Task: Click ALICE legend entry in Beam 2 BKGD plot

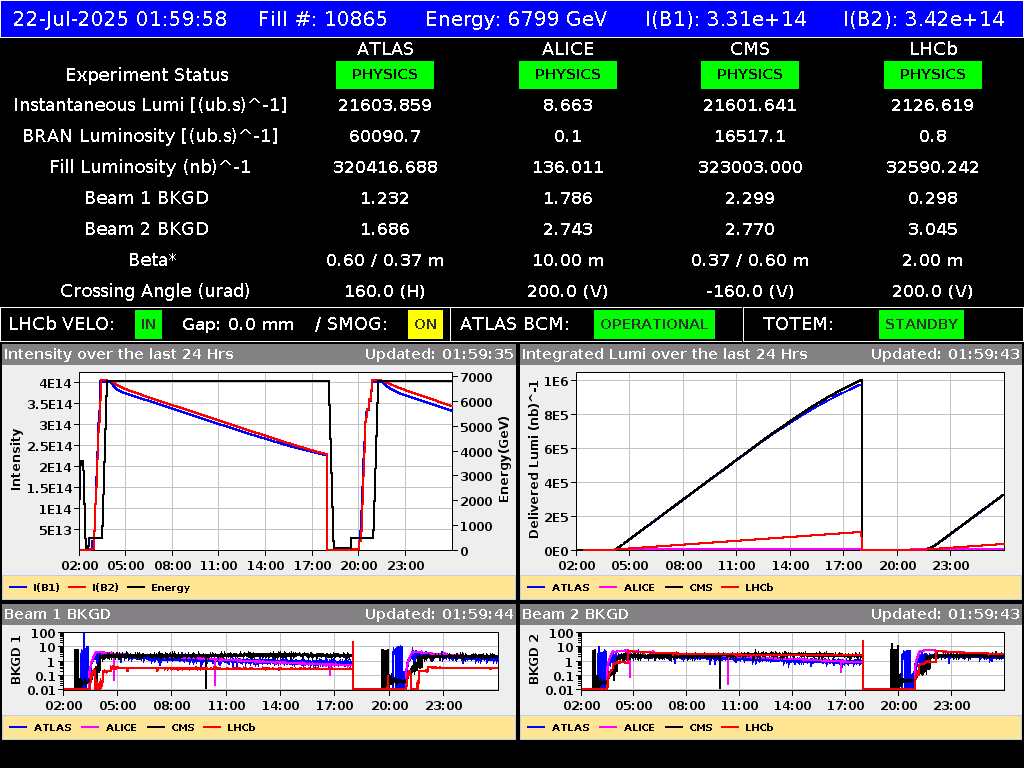Action: 627,728
